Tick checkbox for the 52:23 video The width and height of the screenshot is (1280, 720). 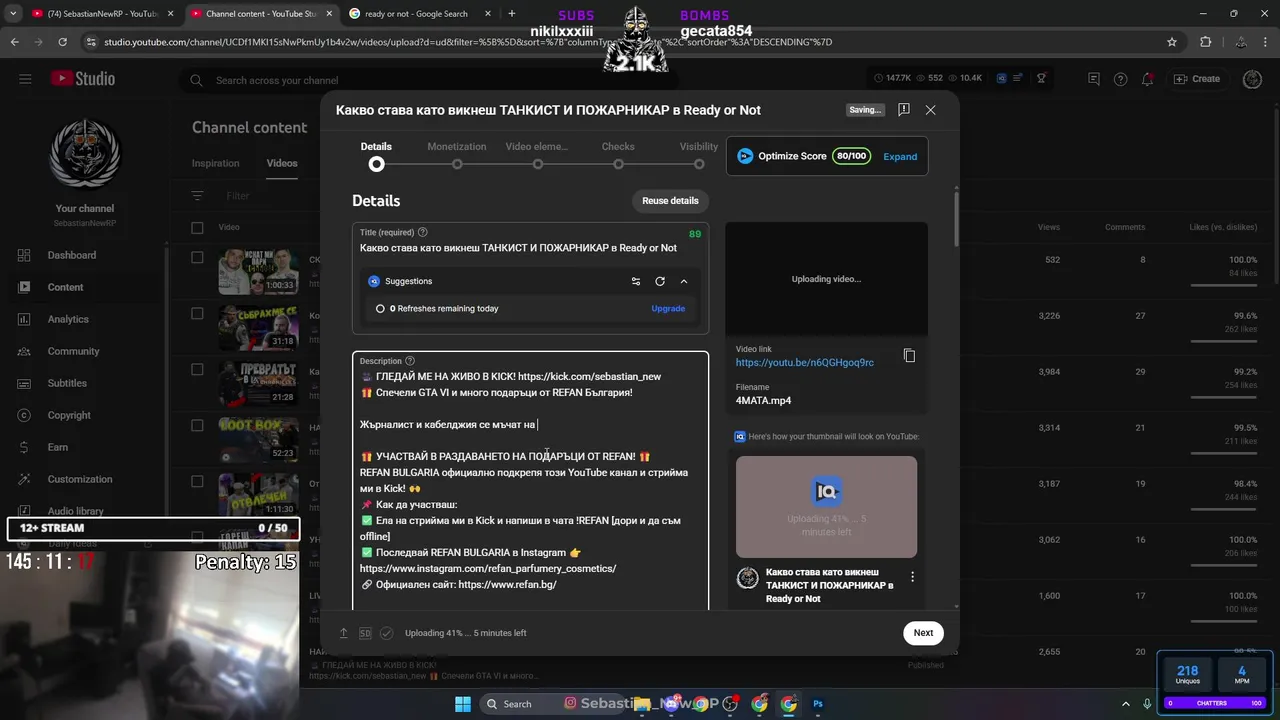point(197,426)
